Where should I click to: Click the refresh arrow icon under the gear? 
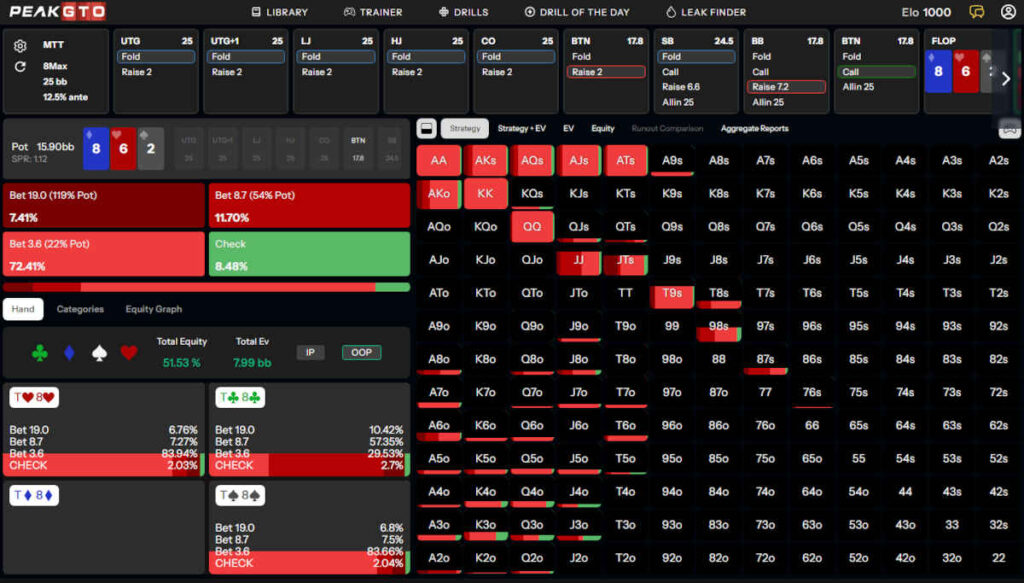tap(20, 67)
